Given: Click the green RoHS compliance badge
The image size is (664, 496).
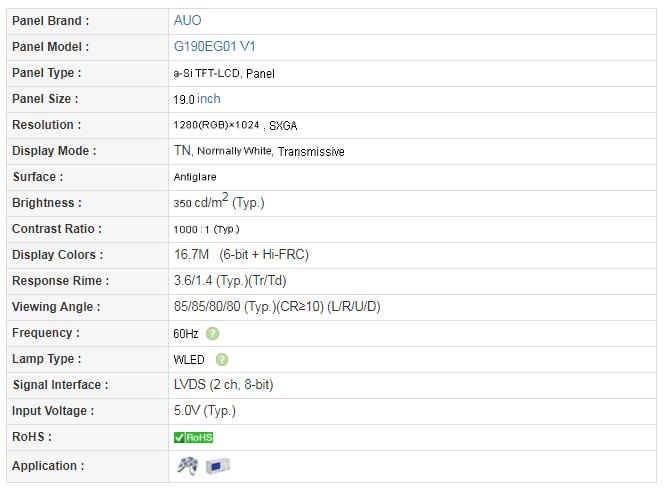Looking at the screenshot, I should pyautogui.click(x=193, y=437).
